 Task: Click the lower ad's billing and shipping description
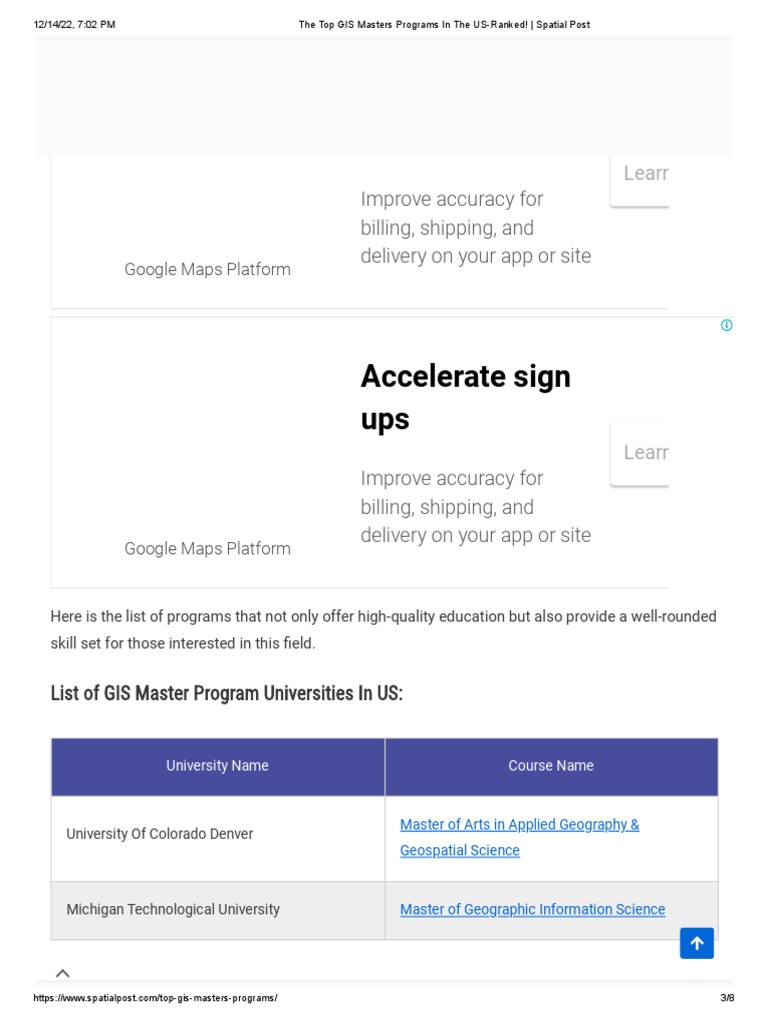(x=475, y=507)
